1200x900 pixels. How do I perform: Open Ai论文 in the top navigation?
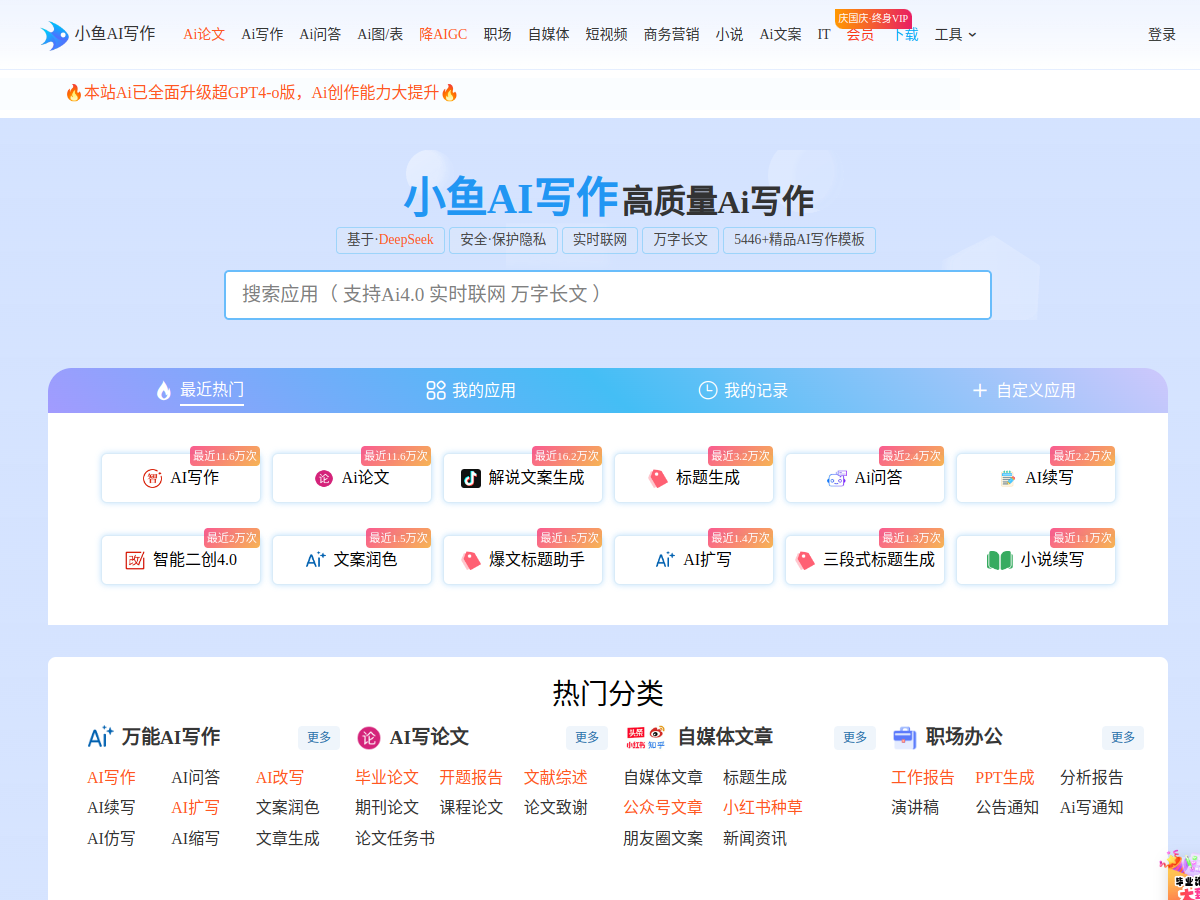tap(204, 35)
